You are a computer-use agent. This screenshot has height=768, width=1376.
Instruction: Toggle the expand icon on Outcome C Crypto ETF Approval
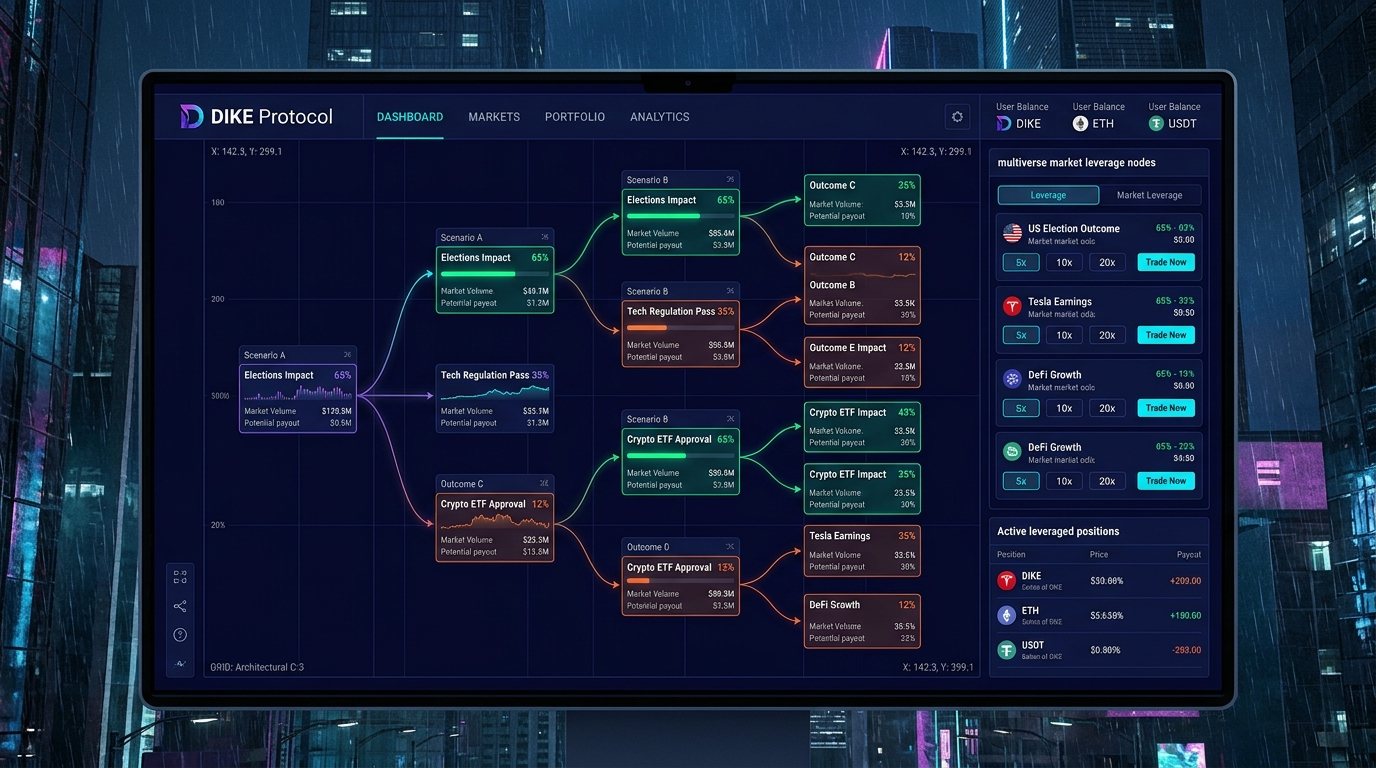coord(543,484)
